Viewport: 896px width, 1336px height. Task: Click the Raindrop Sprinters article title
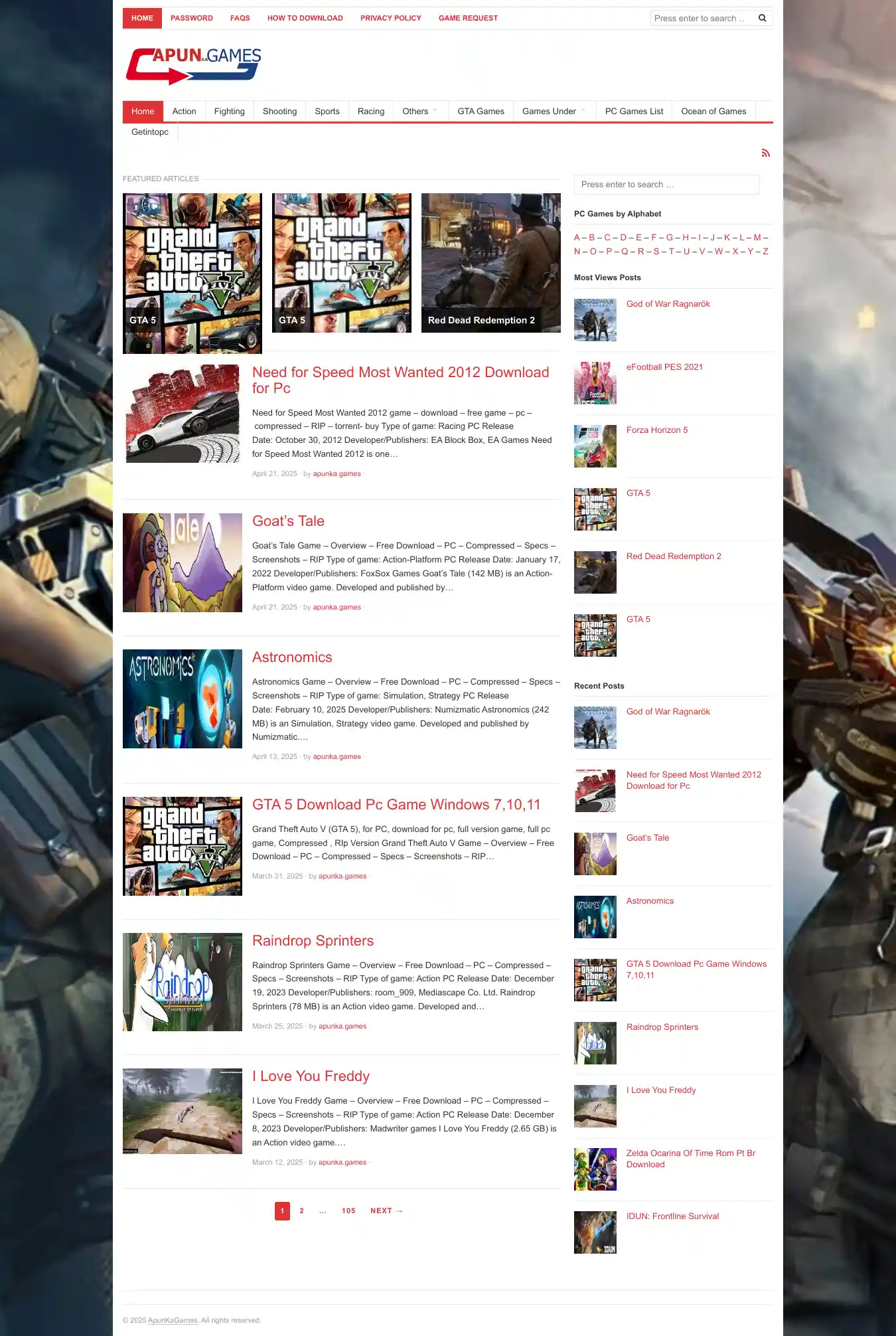coord(313,941)
